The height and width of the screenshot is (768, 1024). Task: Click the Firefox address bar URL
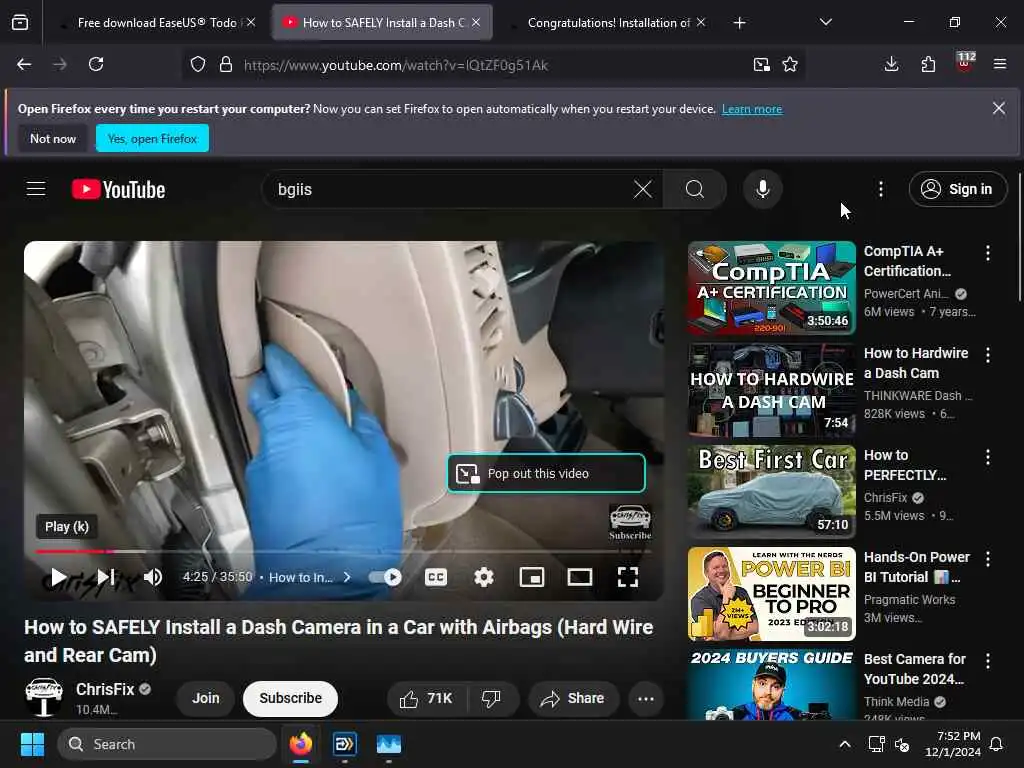(x=396, y=65)
